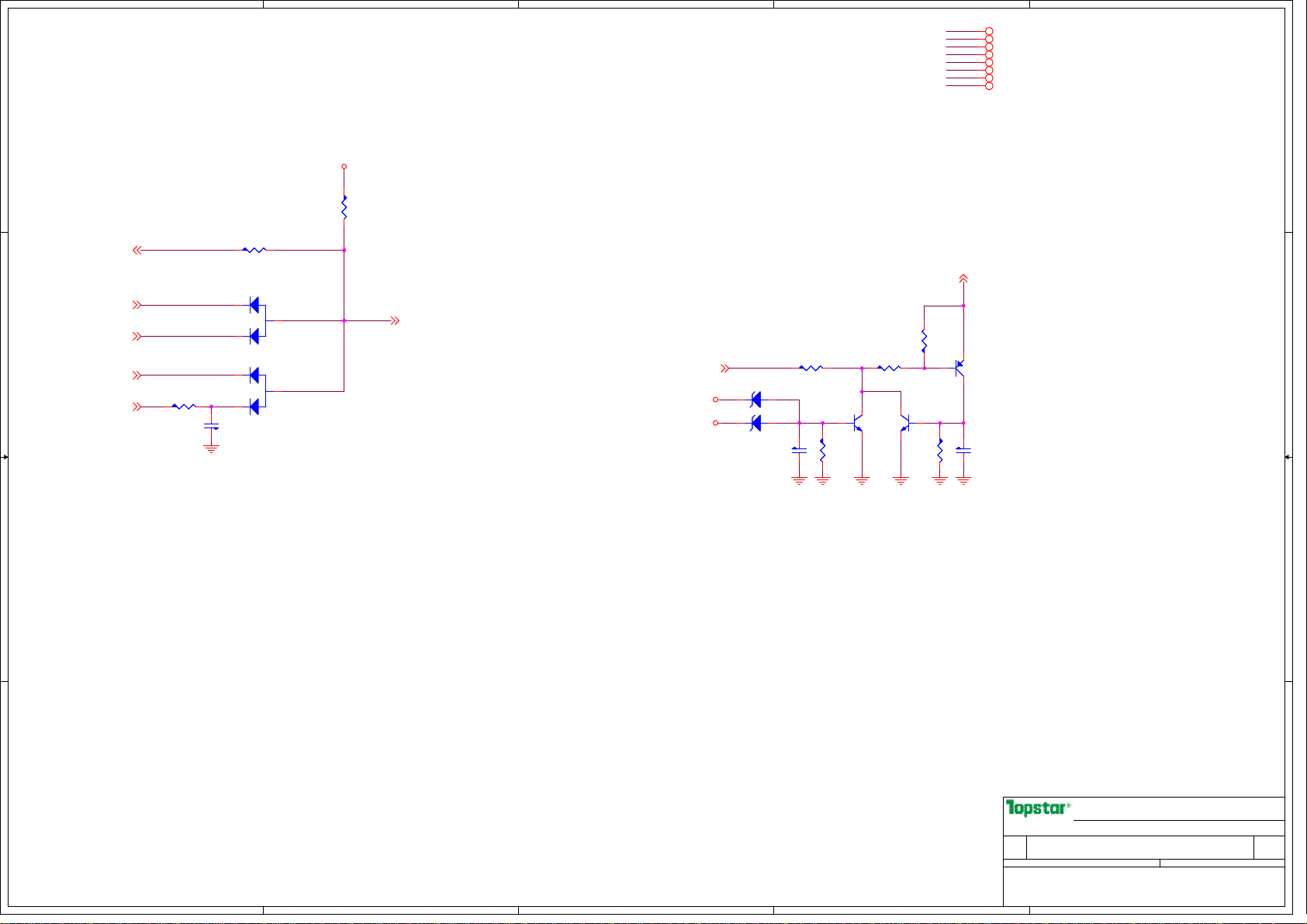Click the upper open-circle terminal feeding the Zener diodes
1307x924 pixels.
click(715, 400)
